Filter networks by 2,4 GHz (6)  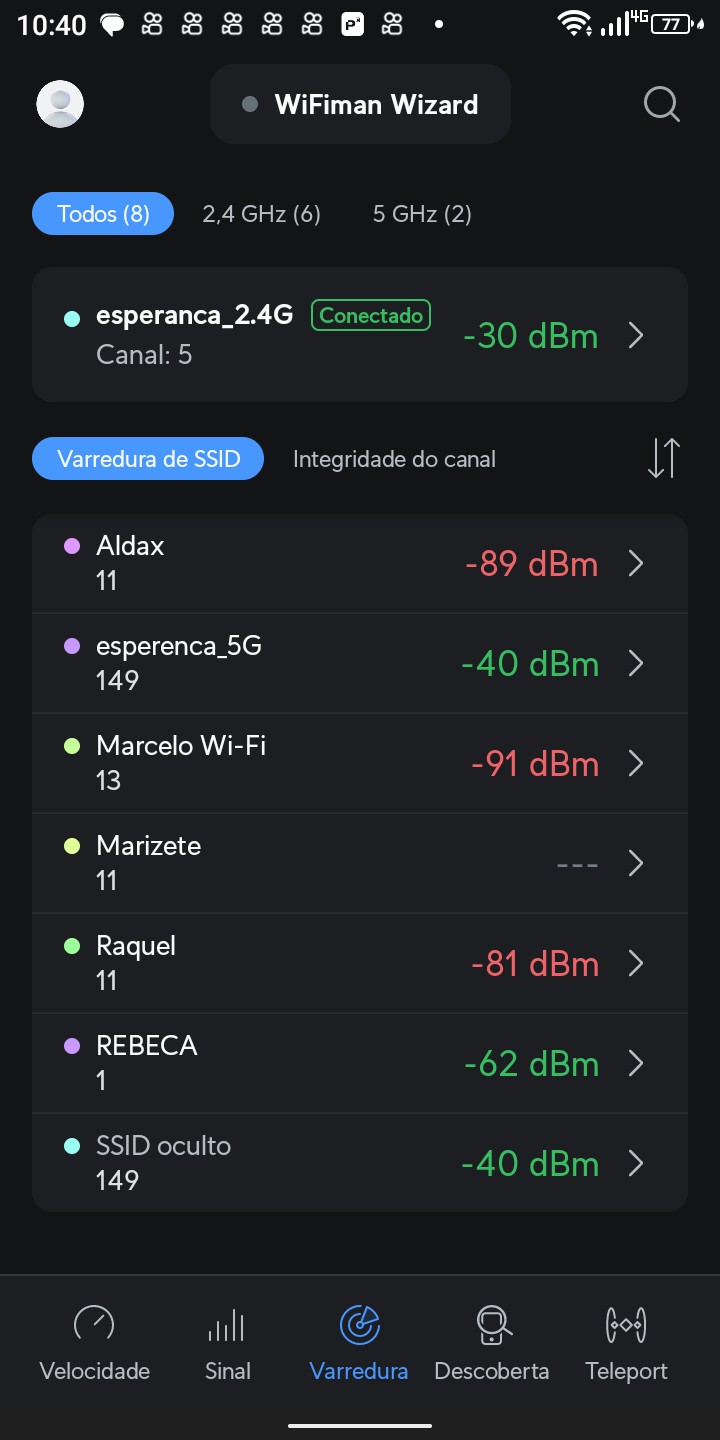pos(262,214)
